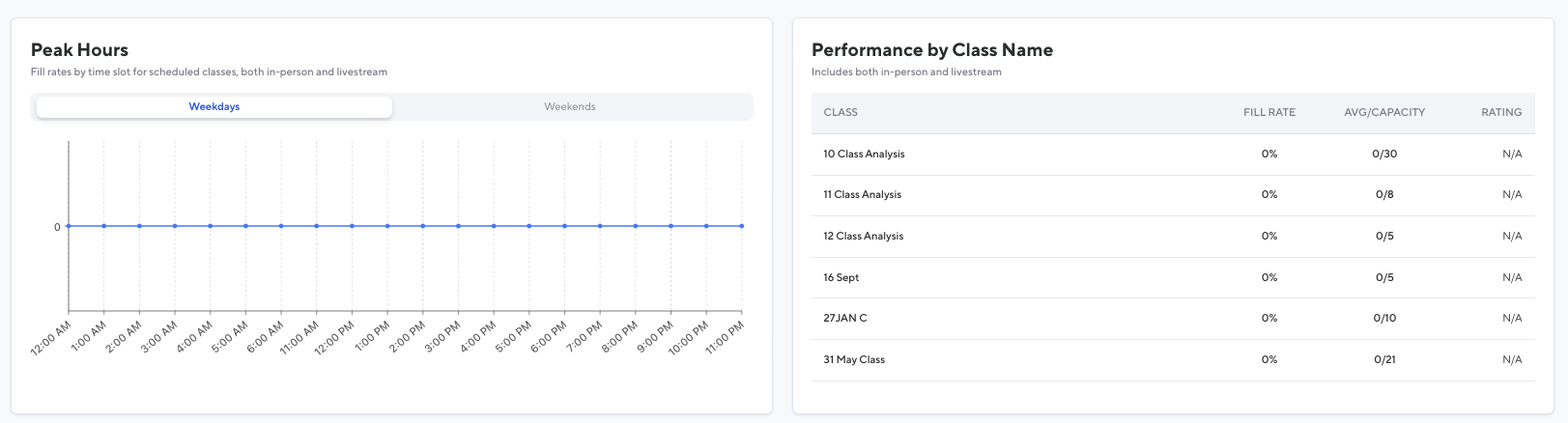Select the Weekdays tab

214,107
